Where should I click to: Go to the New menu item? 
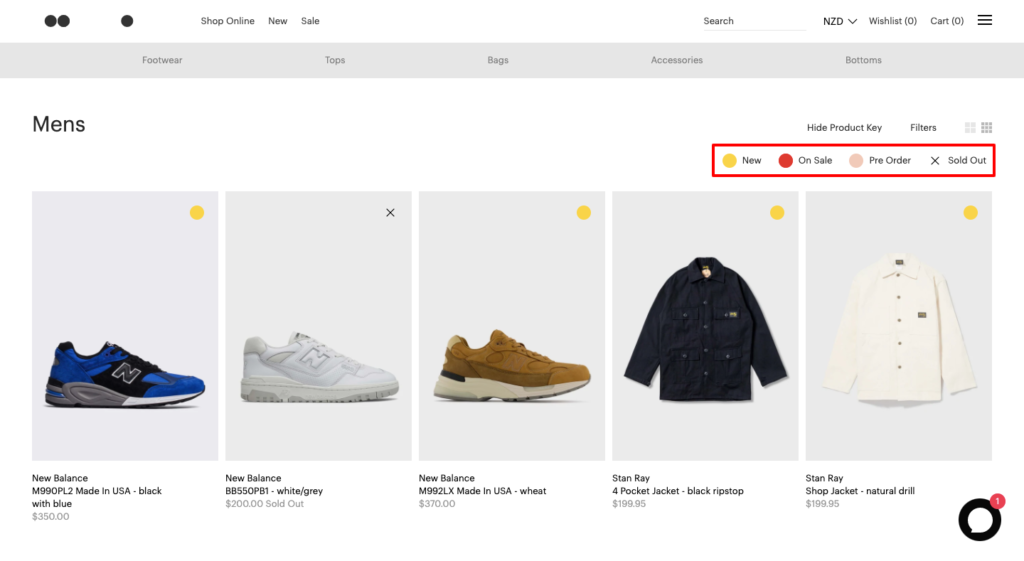278,21
